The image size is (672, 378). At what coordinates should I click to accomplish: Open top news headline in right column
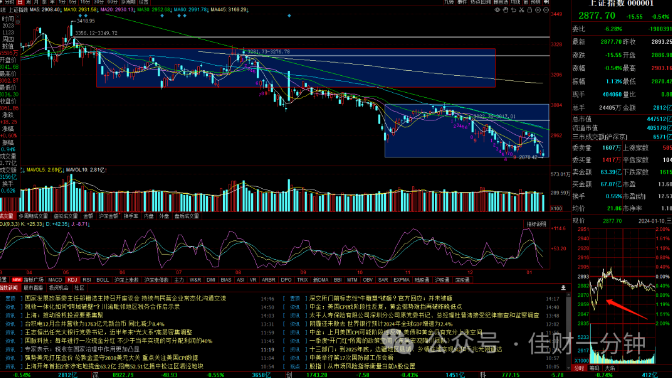point(381,298)
